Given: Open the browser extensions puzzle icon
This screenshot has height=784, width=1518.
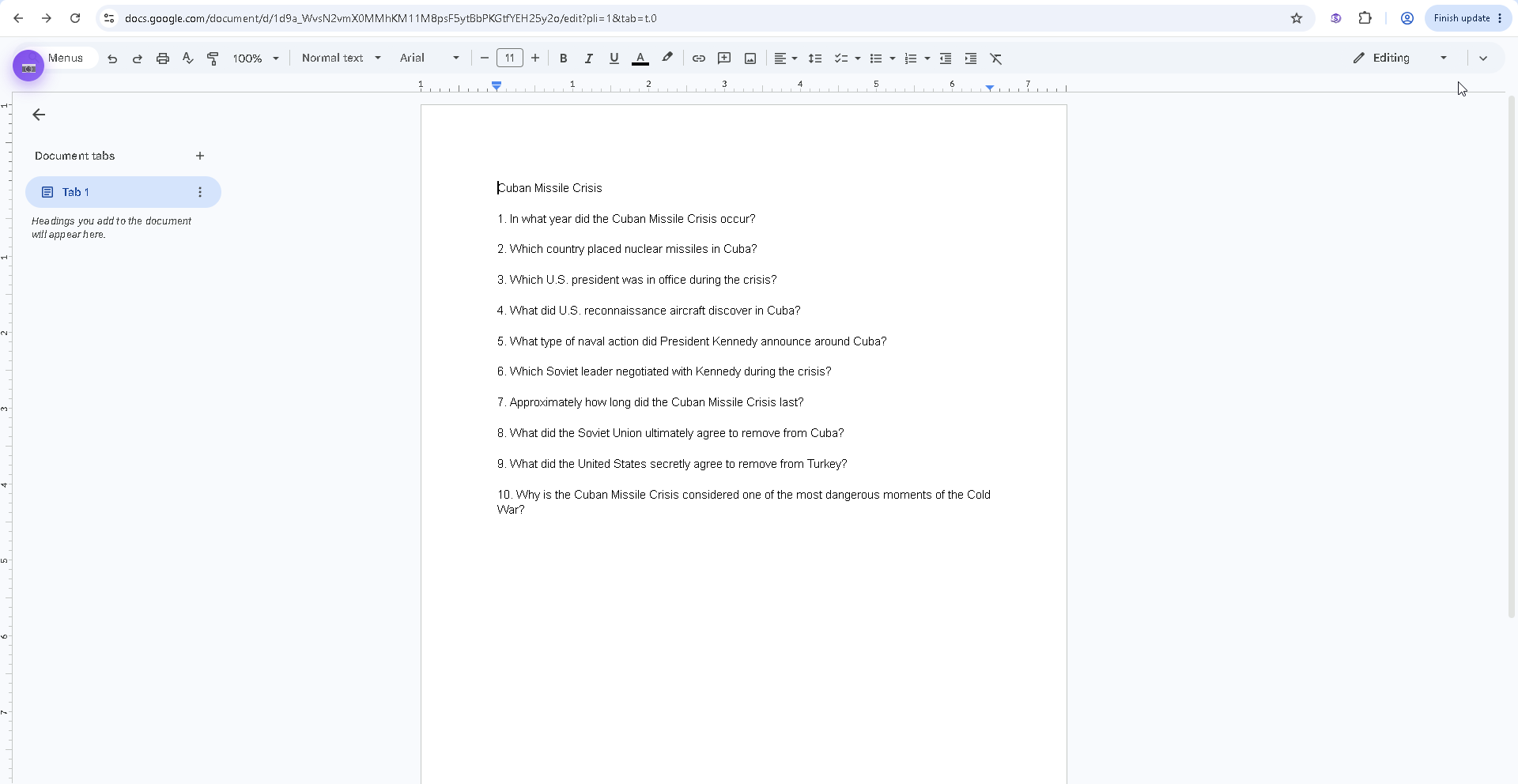Looking at the screenshot, I should [1365, 18].
